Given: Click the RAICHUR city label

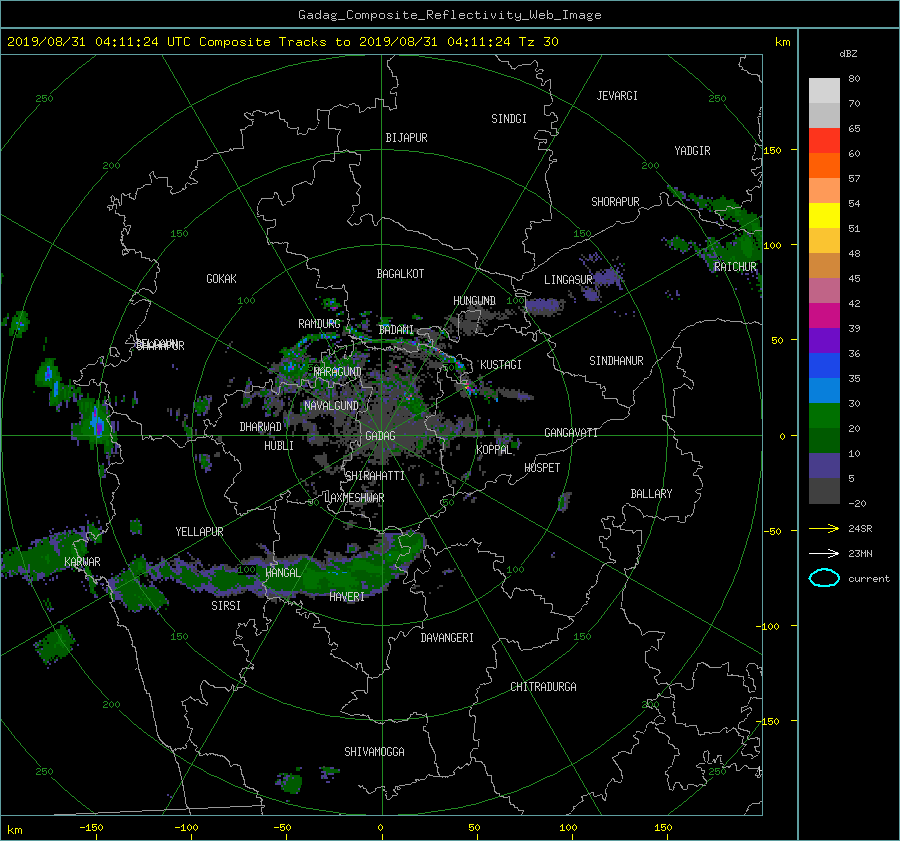Looking at the screenshot, I should [735, 267].
